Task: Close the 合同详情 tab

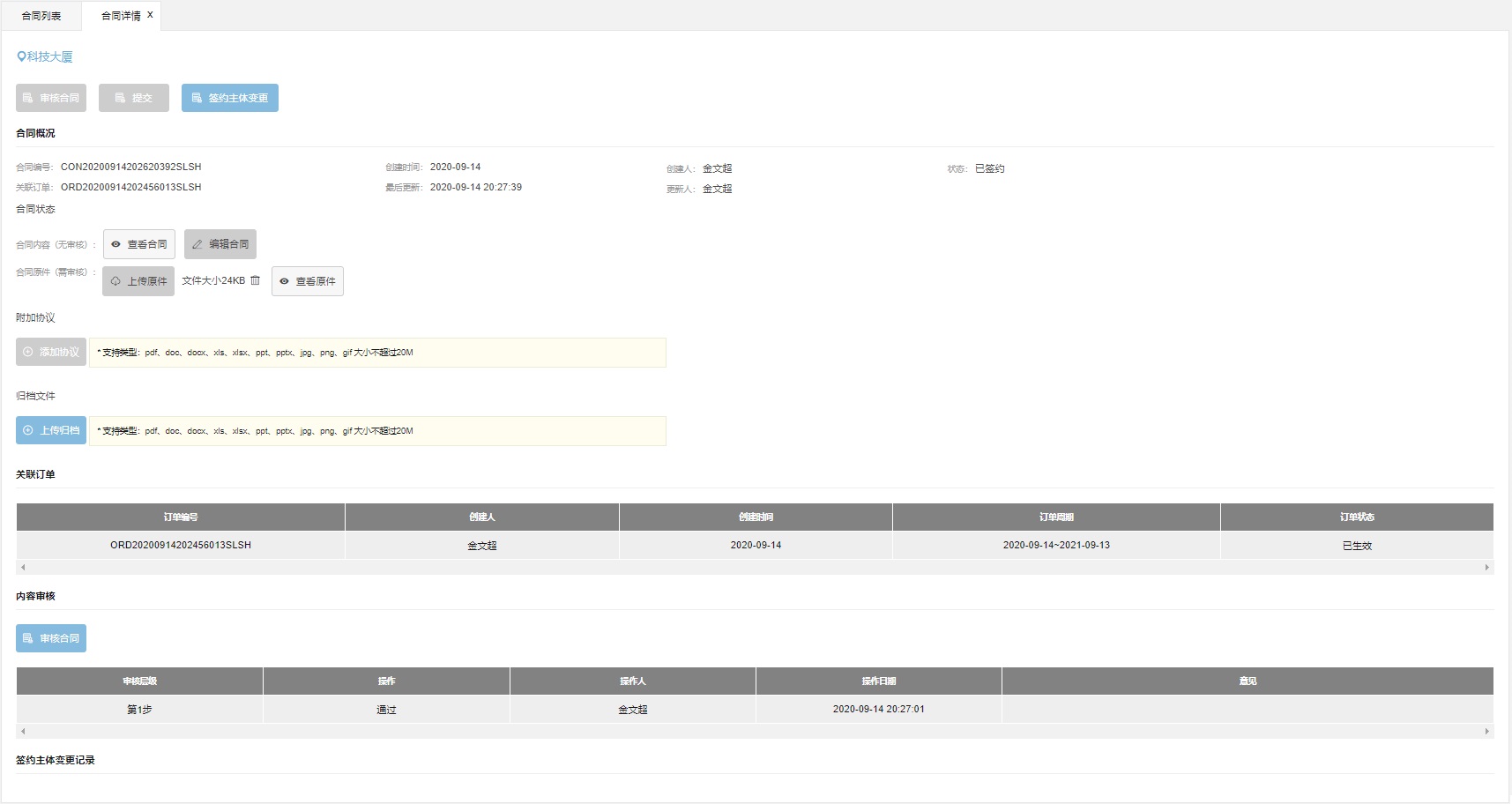Action: tap(150, 15)
